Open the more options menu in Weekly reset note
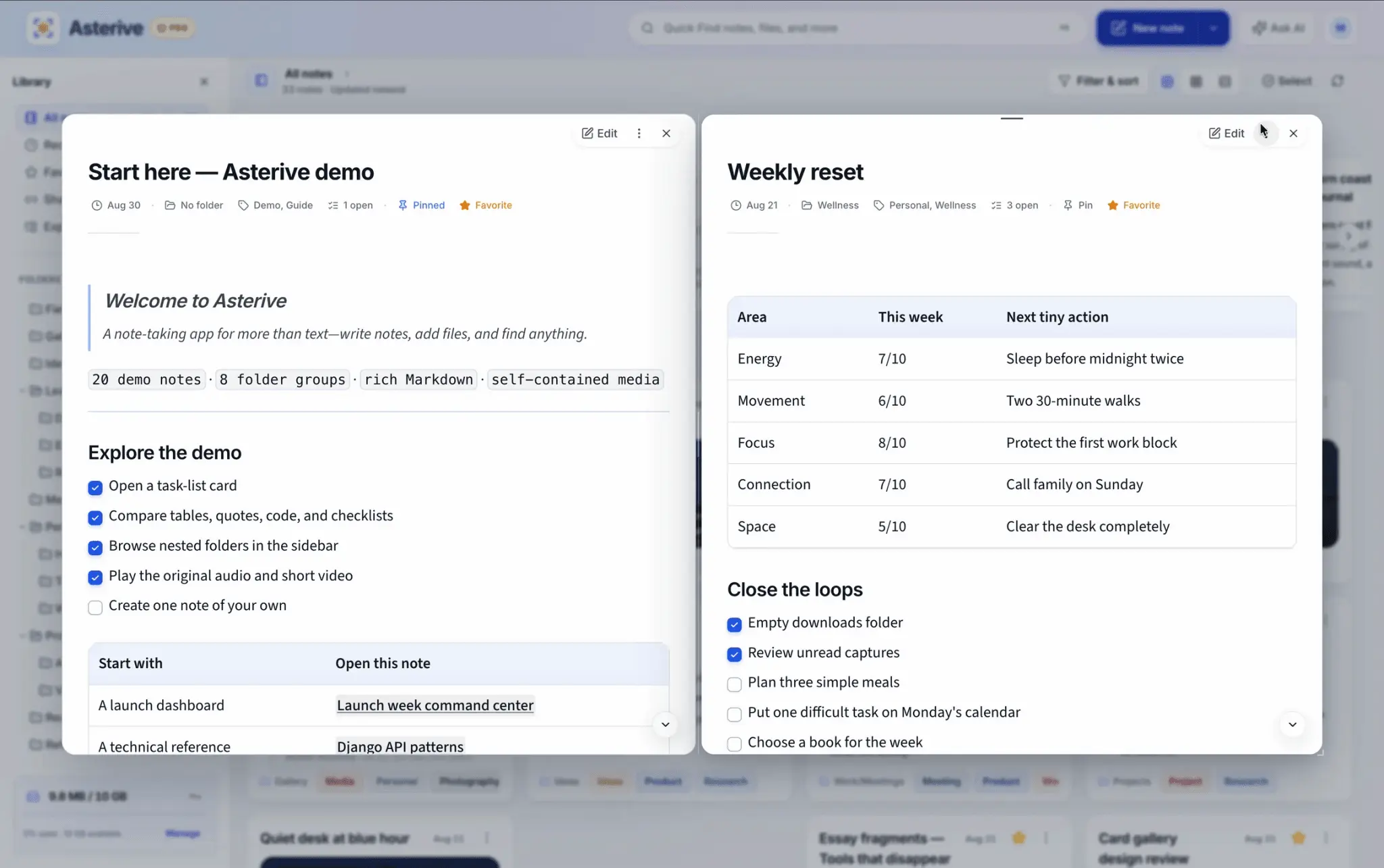This screenshot has height=868, width=1384. [x=1264, y=133]
